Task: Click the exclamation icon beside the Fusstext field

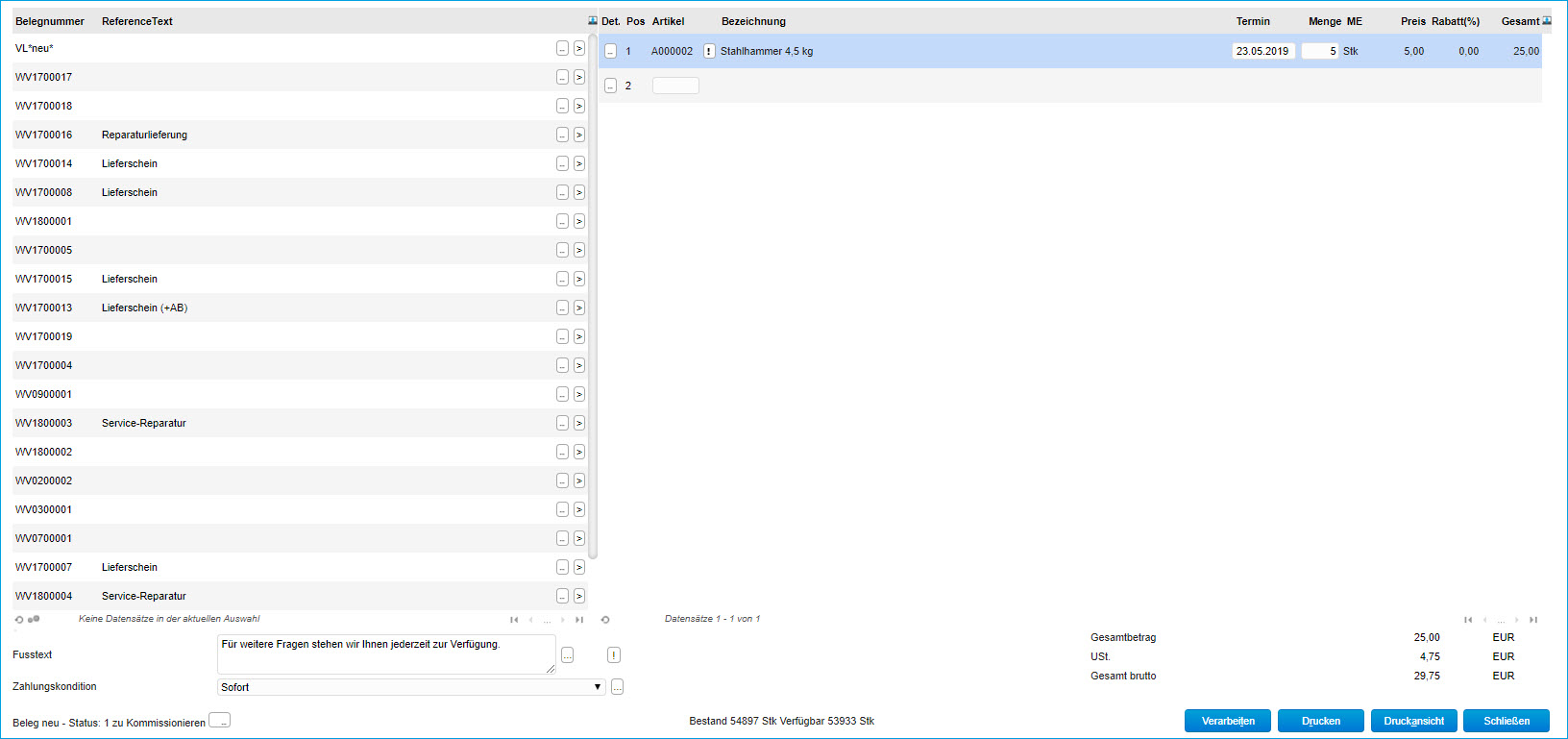Action: 614,654
